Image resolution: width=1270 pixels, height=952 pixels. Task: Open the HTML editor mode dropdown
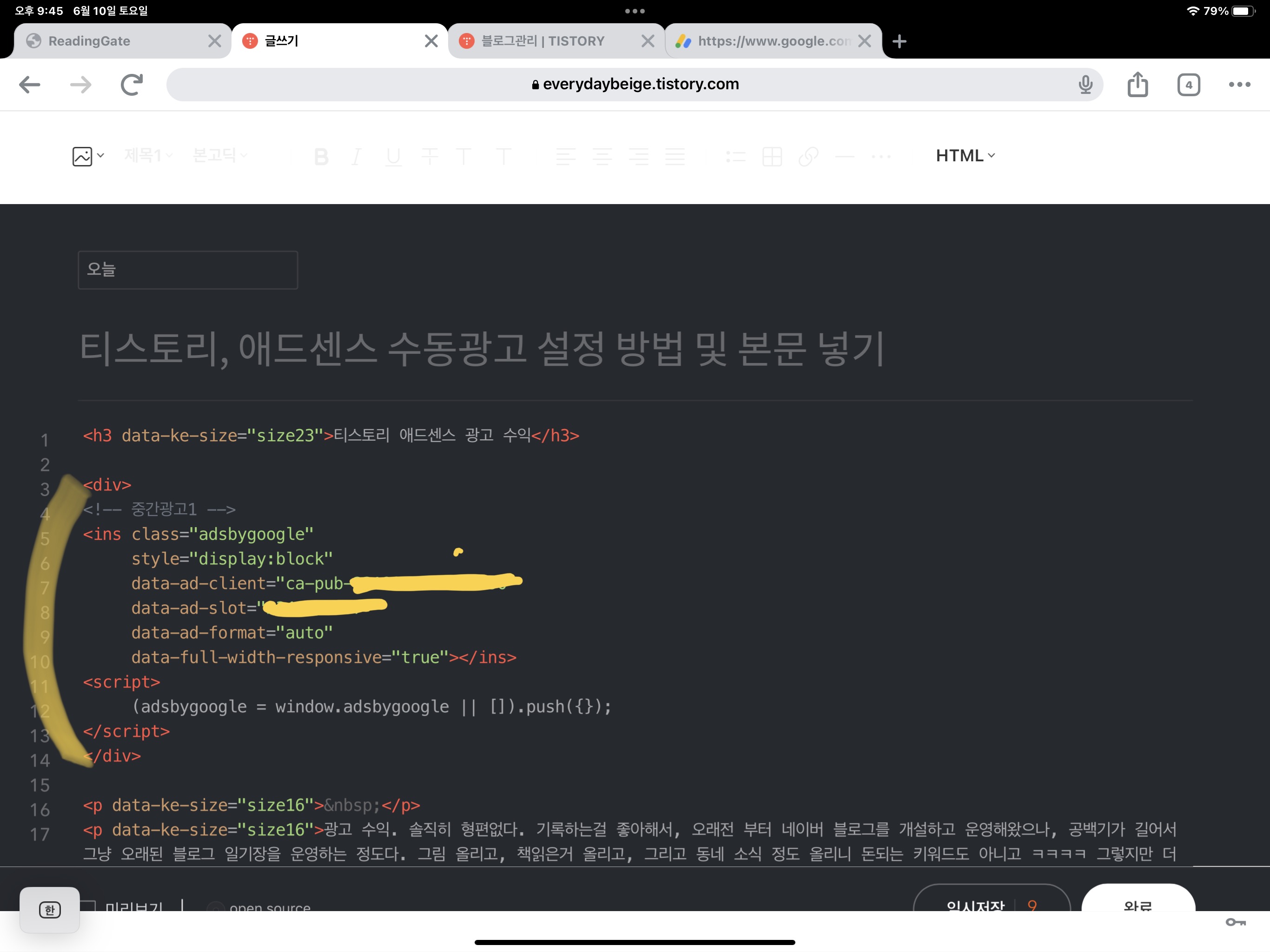(x=965, y=156)
